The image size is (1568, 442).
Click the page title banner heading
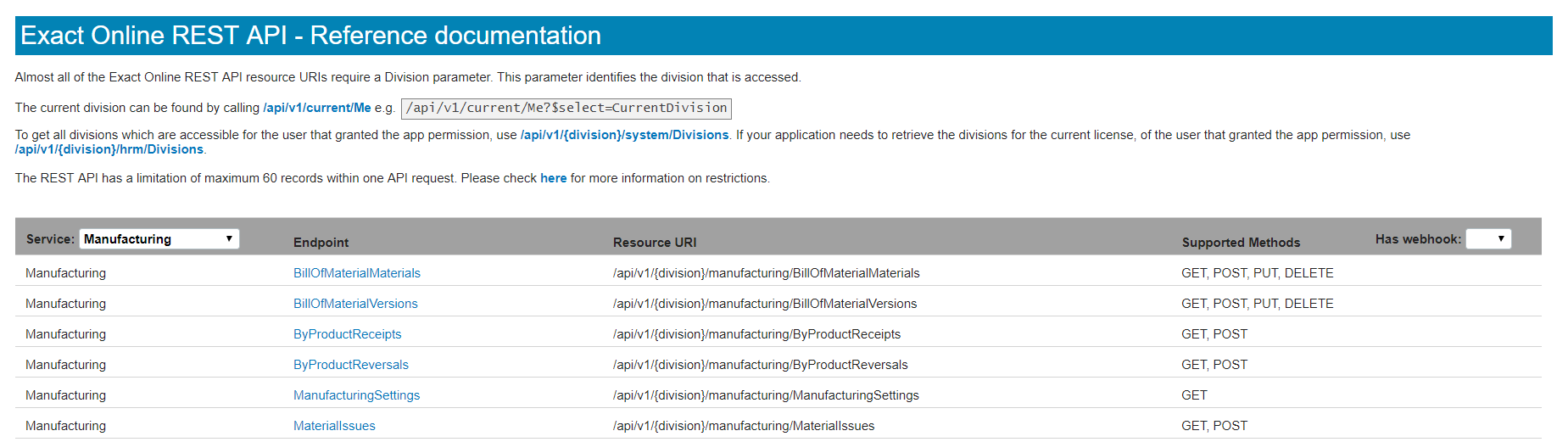click(x=310, y=36)
